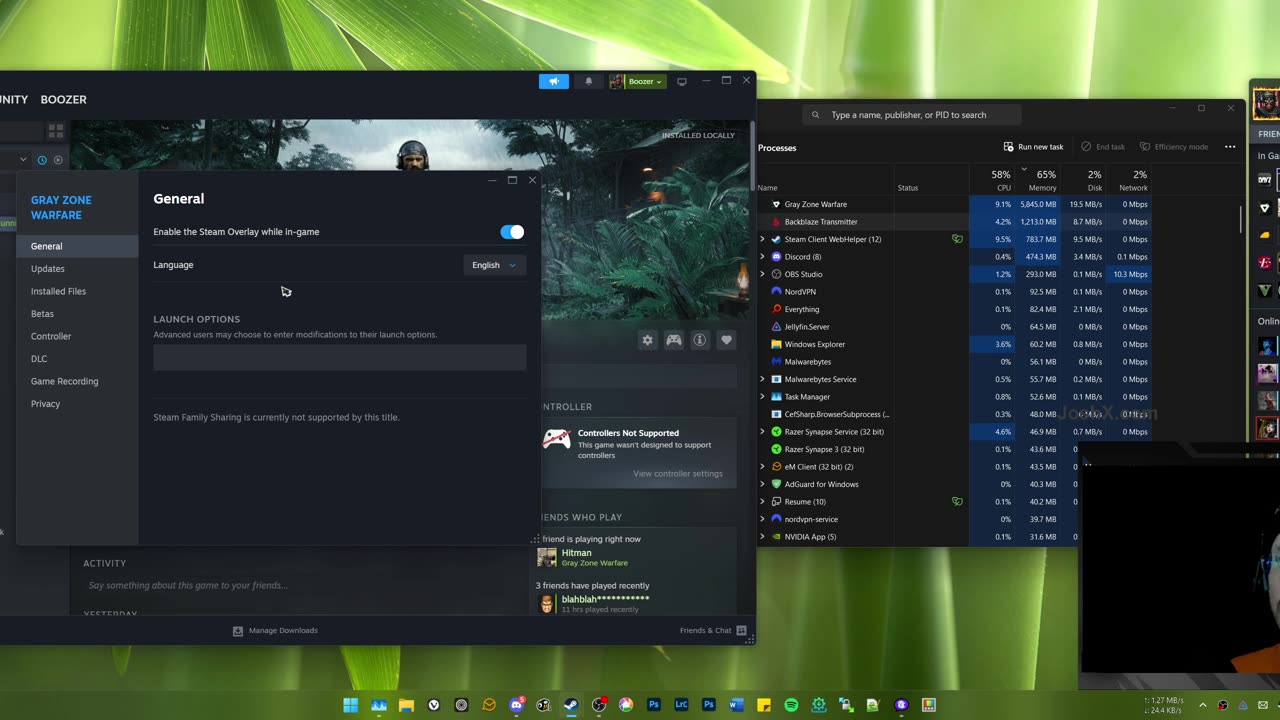Open Task Manager more options ellipsis
The height and width of the screenshot is (720, 1280).
pyautogui.click(x=1229, y=147)
